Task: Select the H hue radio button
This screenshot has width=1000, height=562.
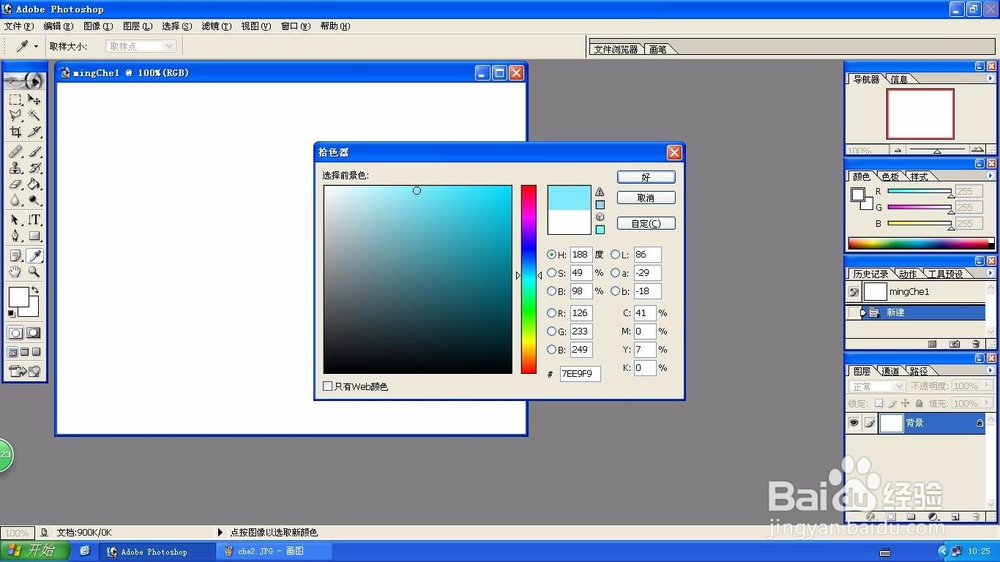Action: coord(552,254)
